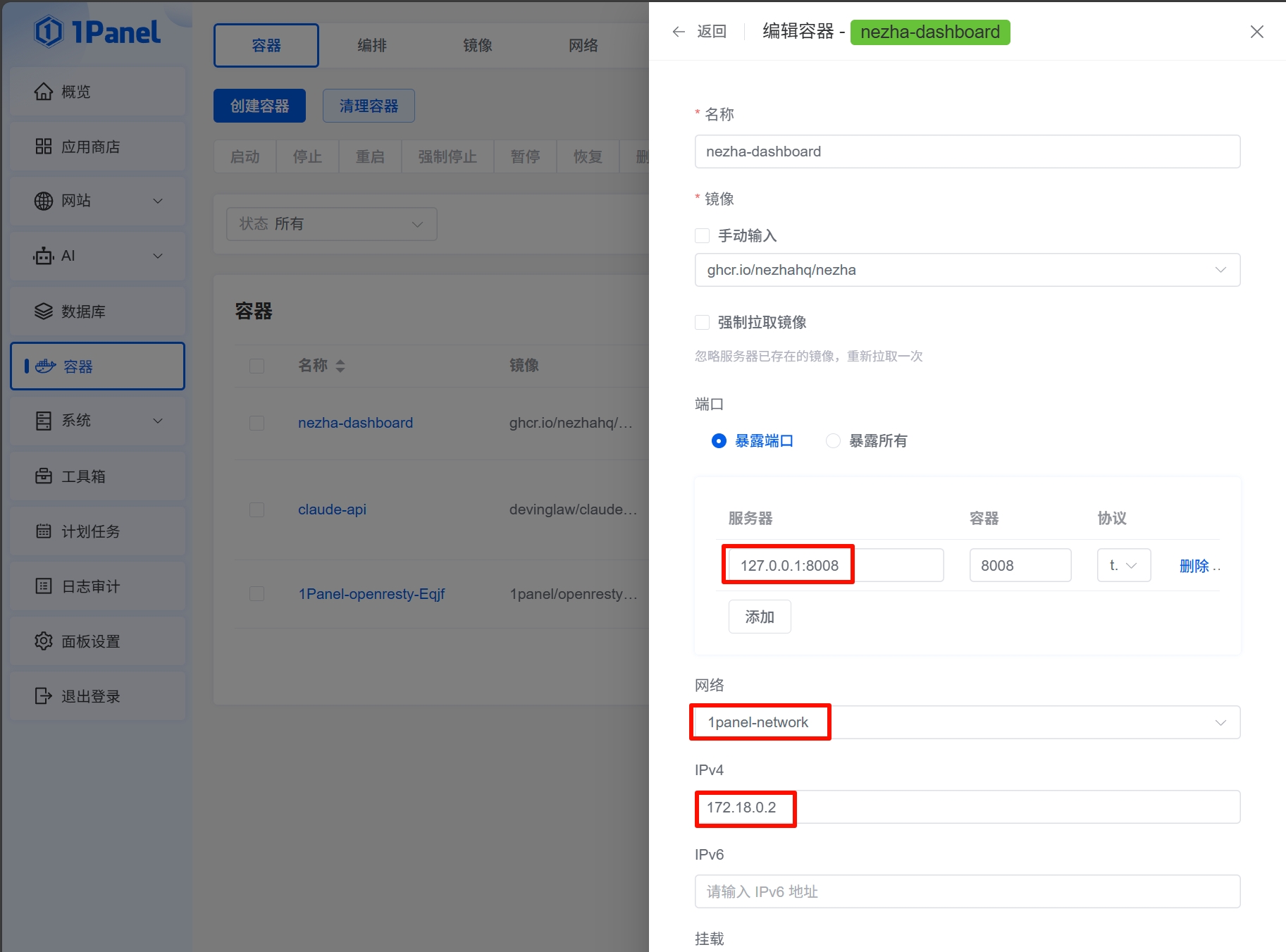Focus the IPv4 field 172.18.0.2
Viewport: 1286px width, 952px height.
(967, 807)
